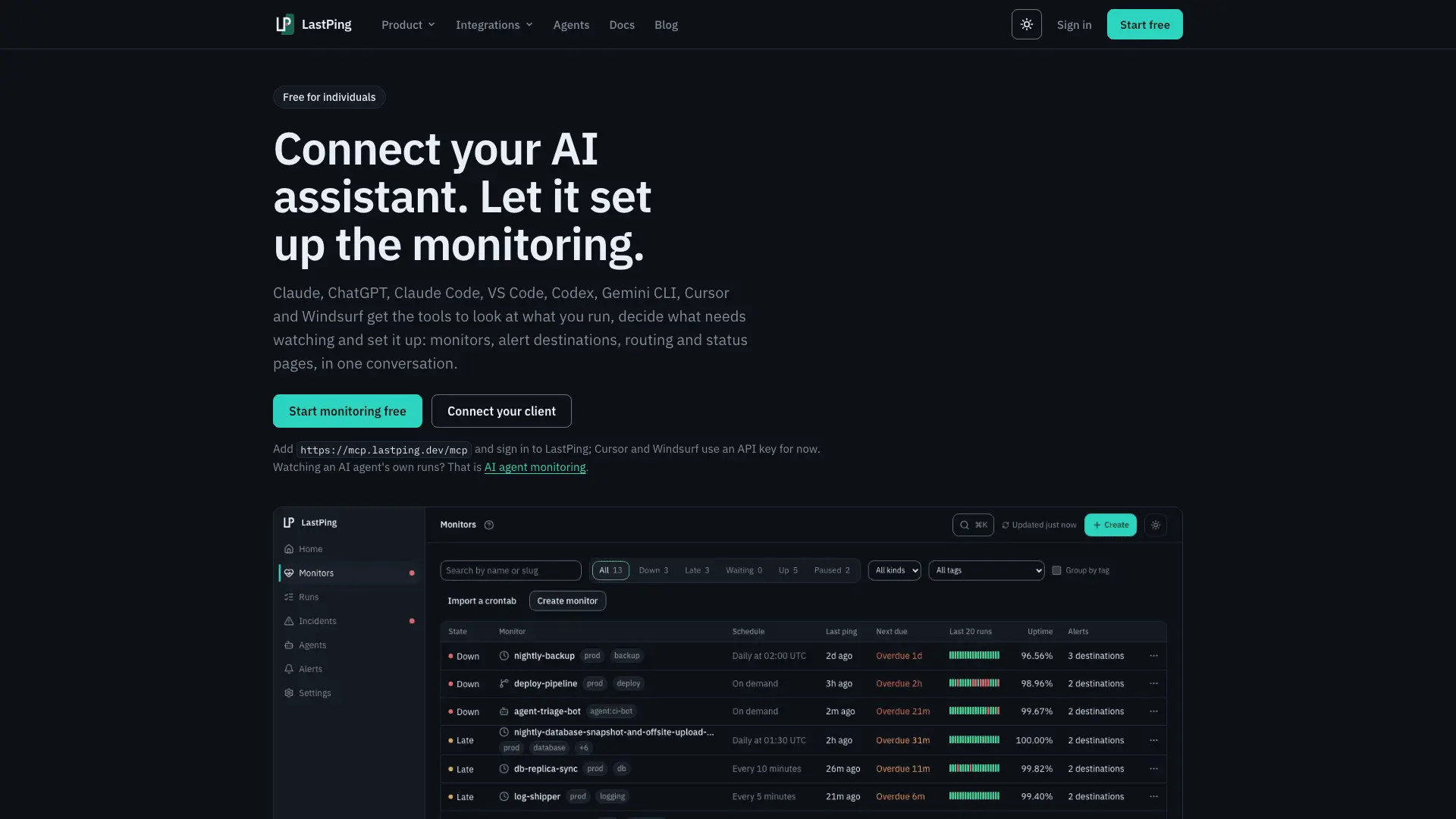Screen dimensions: 1456x819
Task: Open the more options menu for agent-triage-bot
Action: coord(1153,711)
